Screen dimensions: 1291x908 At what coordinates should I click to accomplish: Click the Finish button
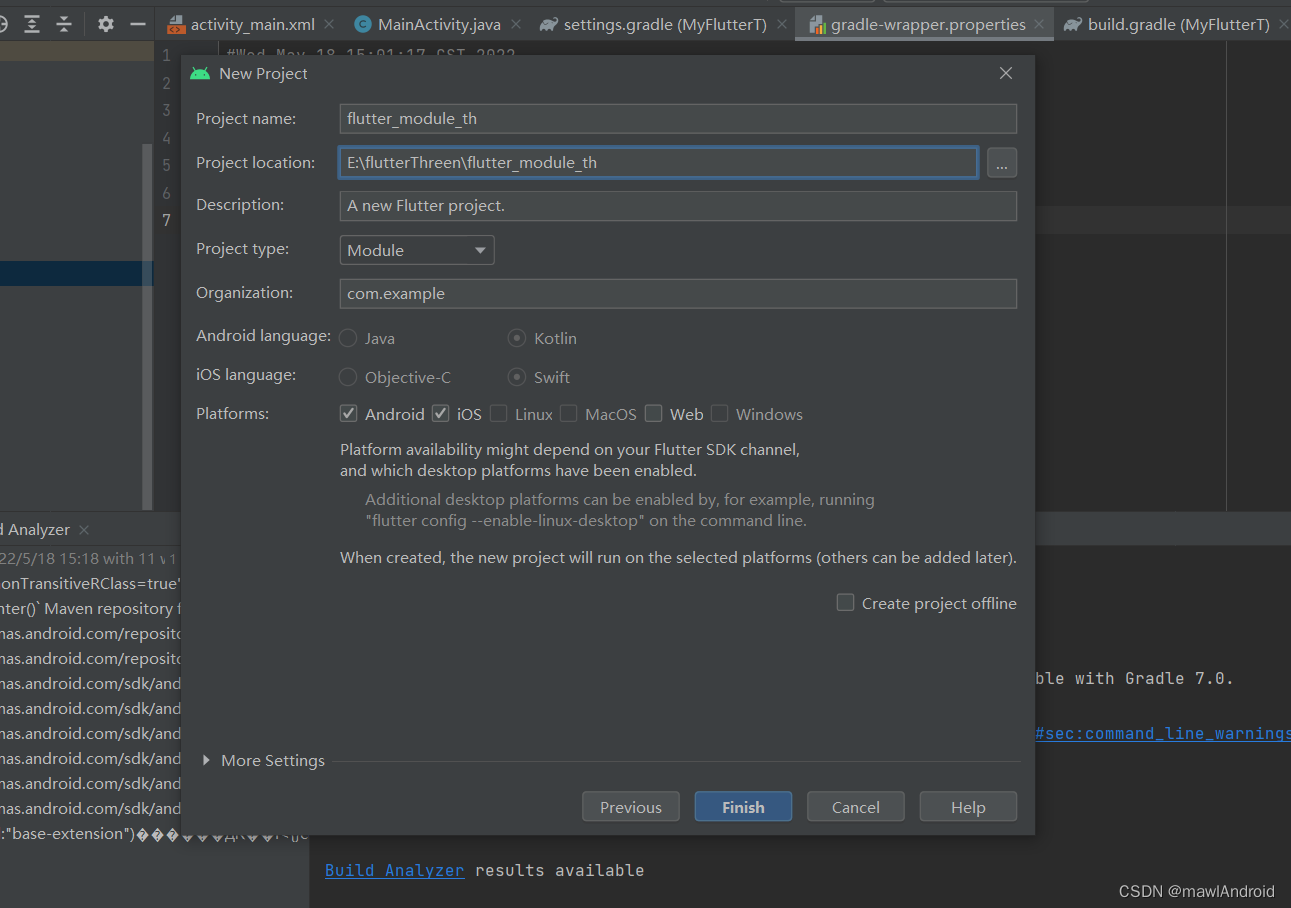743,807
